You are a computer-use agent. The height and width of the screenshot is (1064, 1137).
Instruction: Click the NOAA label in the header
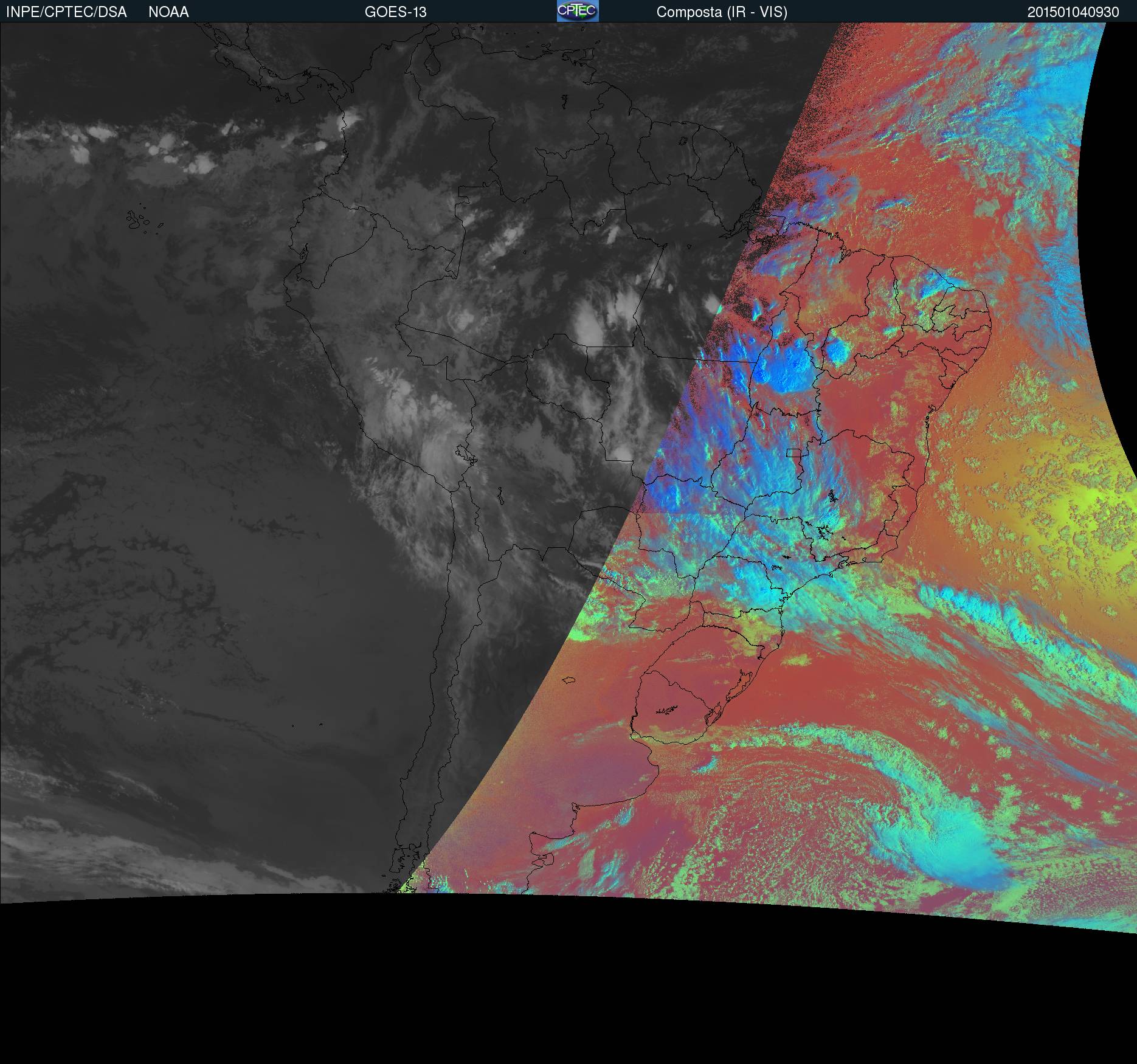click(x=168, y=12)
